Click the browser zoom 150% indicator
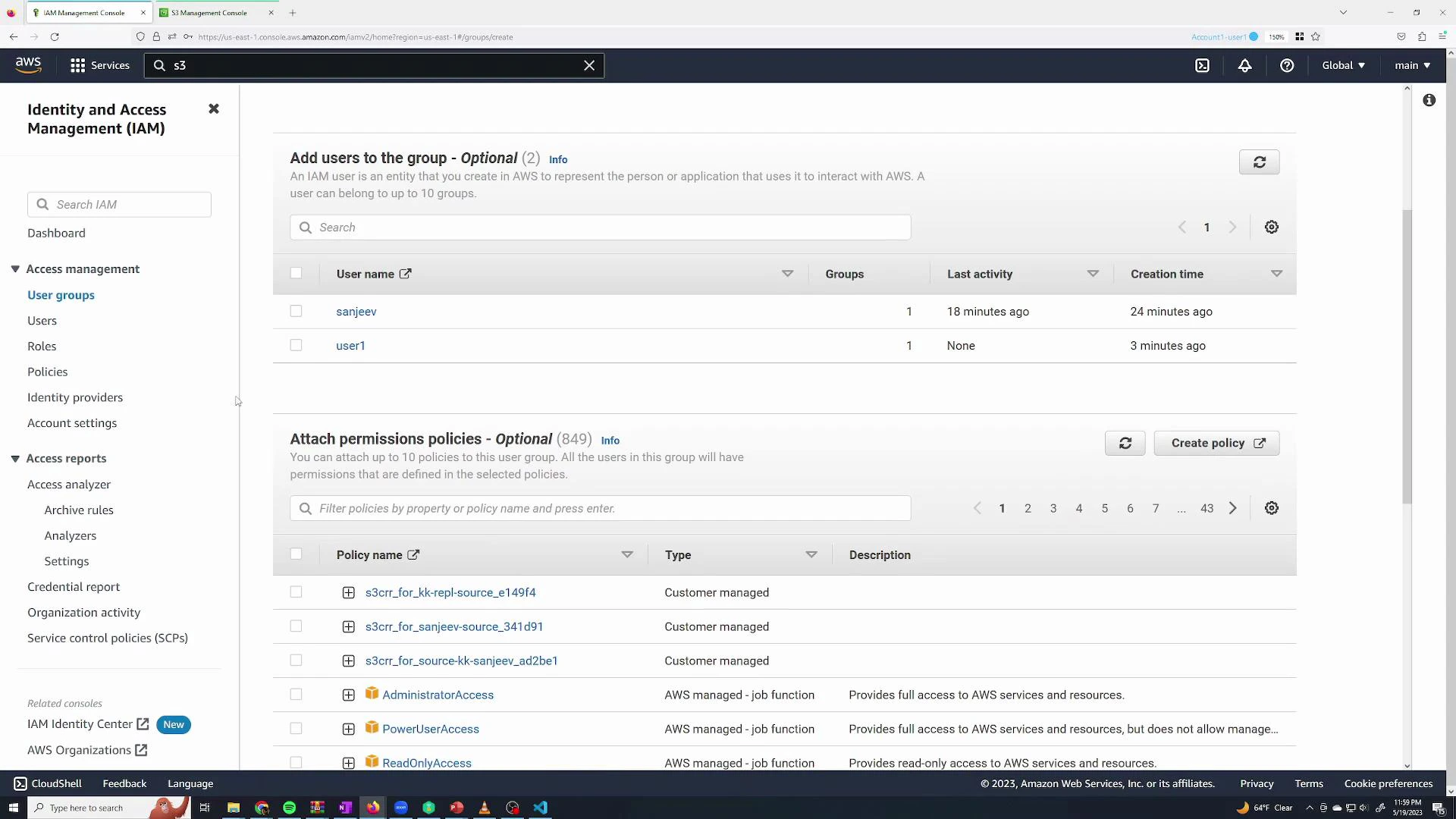Viewport: 1456px width, 819px height. click(1276, 36)
